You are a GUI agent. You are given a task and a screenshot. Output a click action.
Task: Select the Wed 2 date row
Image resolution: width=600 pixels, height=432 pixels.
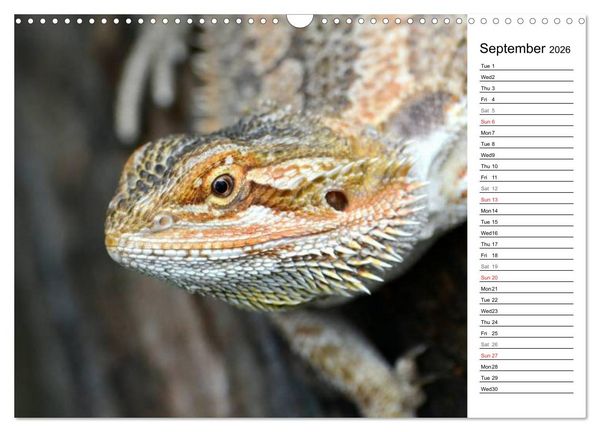click(x=527, y=77)
